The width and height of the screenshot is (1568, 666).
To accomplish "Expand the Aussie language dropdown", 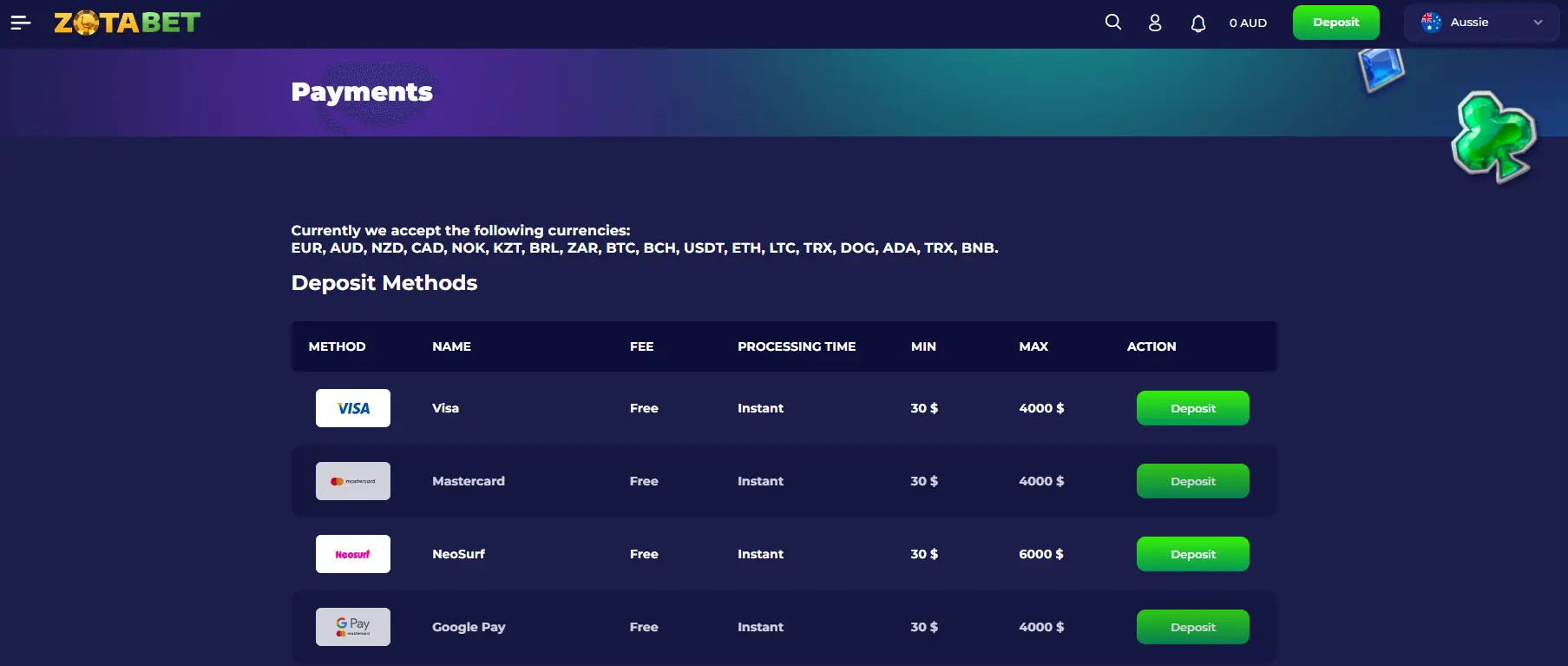I will [1480, 23].
